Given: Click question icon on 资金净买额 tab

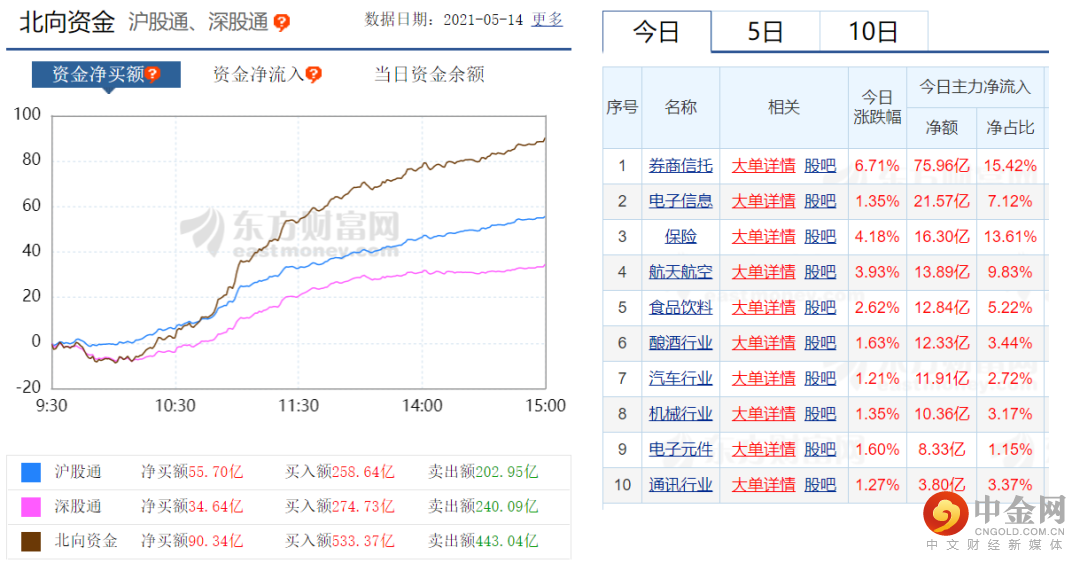Looking at the screenshot, I should (x=153, y=74).
